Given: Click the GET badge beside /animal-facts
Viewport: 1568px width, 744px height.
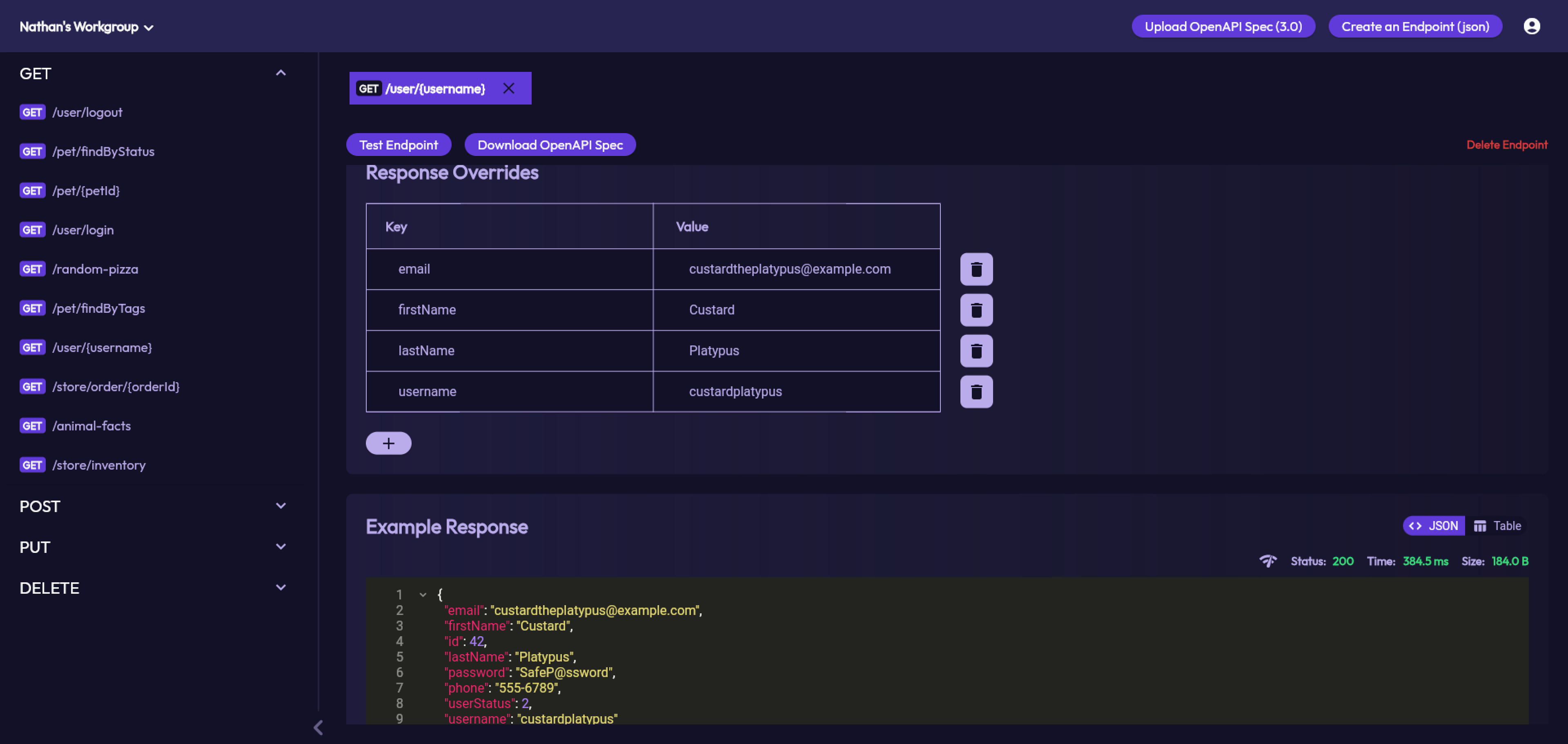Looking at the screenshot, I should [32, 425].
